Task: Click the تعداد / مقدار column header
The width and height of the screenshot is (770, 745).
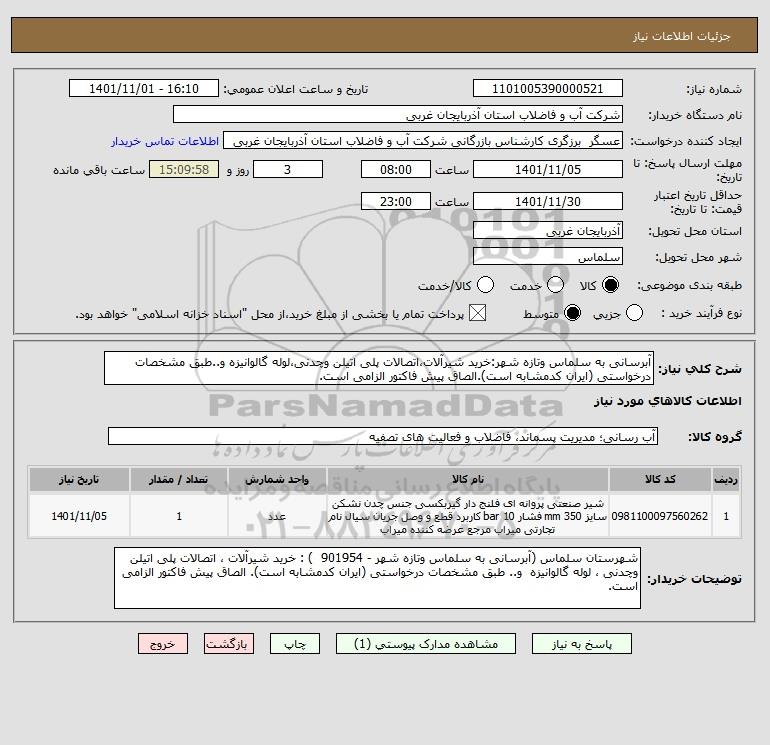Action: (x=179, y=479)
